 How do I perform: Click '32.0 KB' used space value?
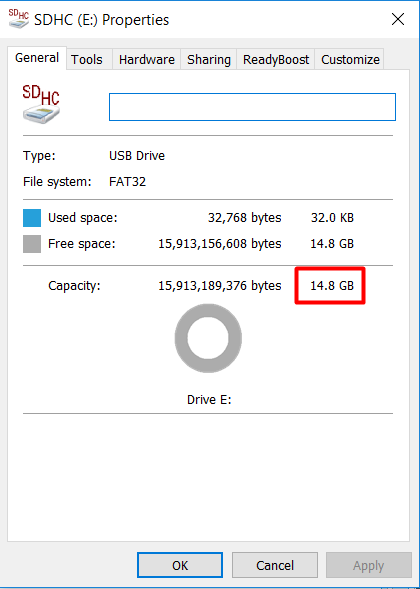[332, 217]
